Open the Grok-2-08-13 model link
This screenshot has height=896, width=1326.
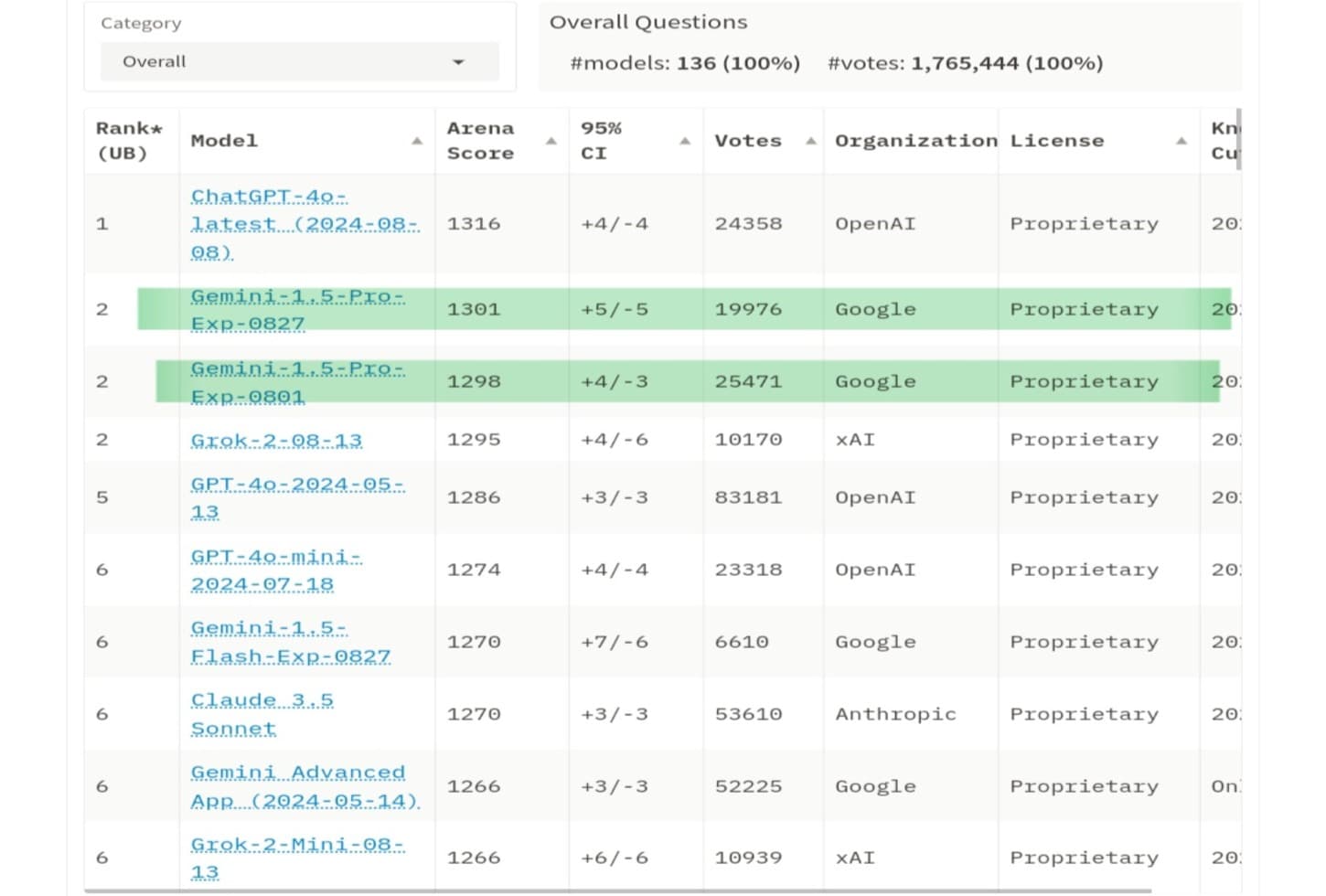tap(276, 440)
